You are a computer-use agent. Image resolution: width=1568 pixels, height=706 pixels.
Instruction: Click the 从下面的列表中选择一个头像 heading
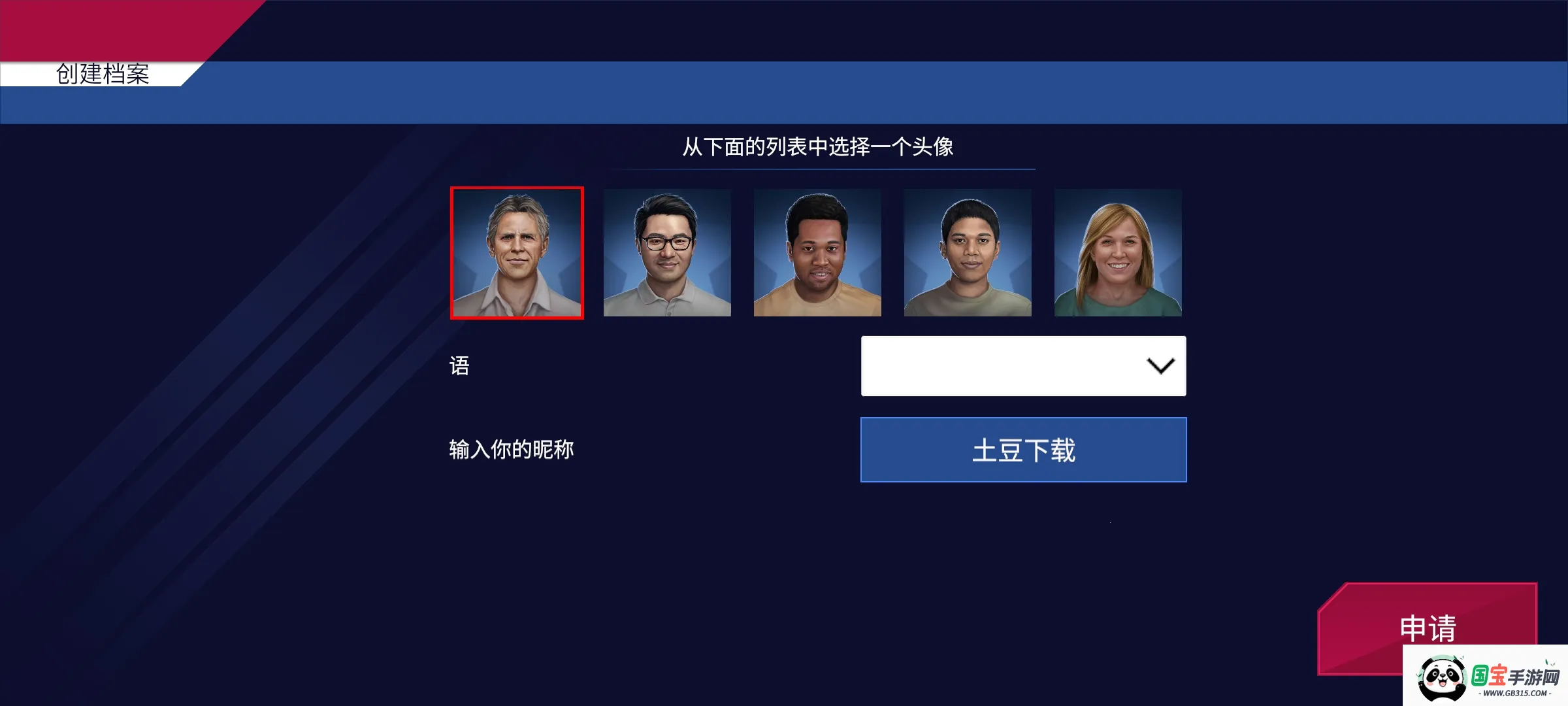click(x=818, y=146)
